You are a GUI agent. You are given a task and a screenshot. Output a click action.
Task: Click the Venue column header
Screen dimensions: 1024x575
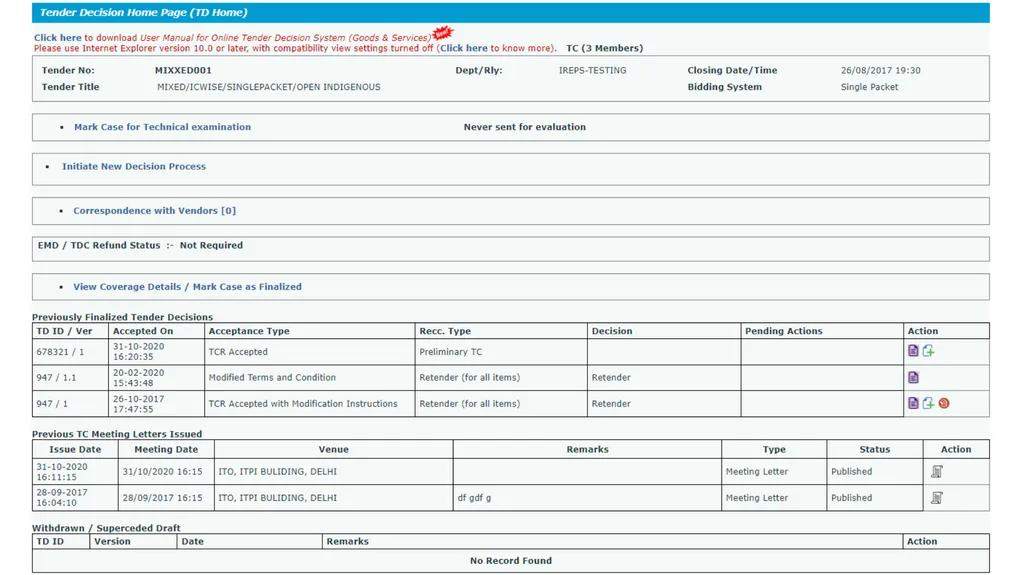coord(333,449)
